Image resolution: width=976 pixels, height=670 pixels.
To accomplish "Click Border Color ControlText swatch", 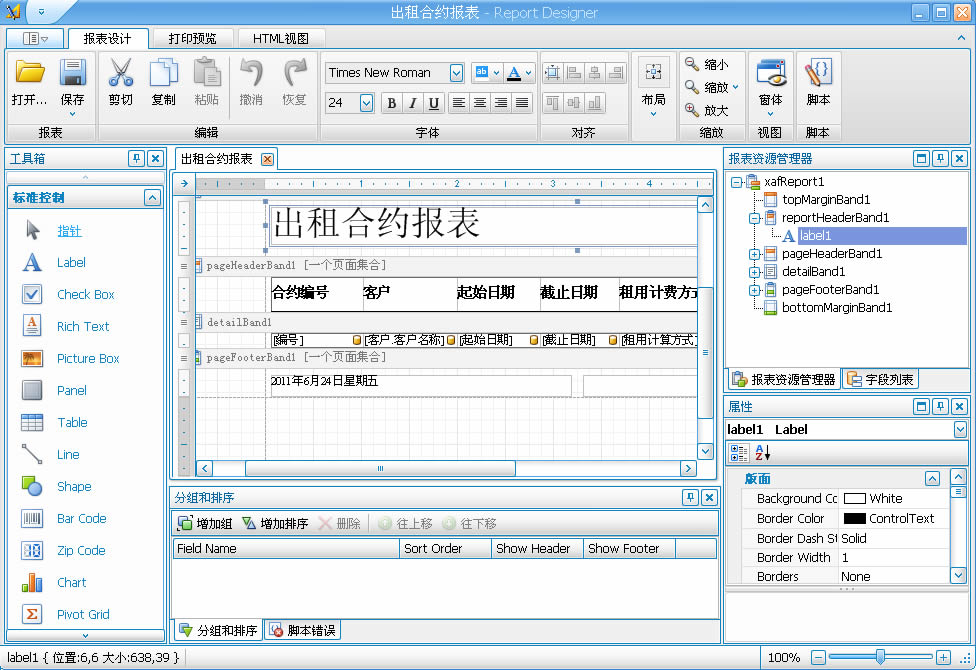I will pos(855,519).
